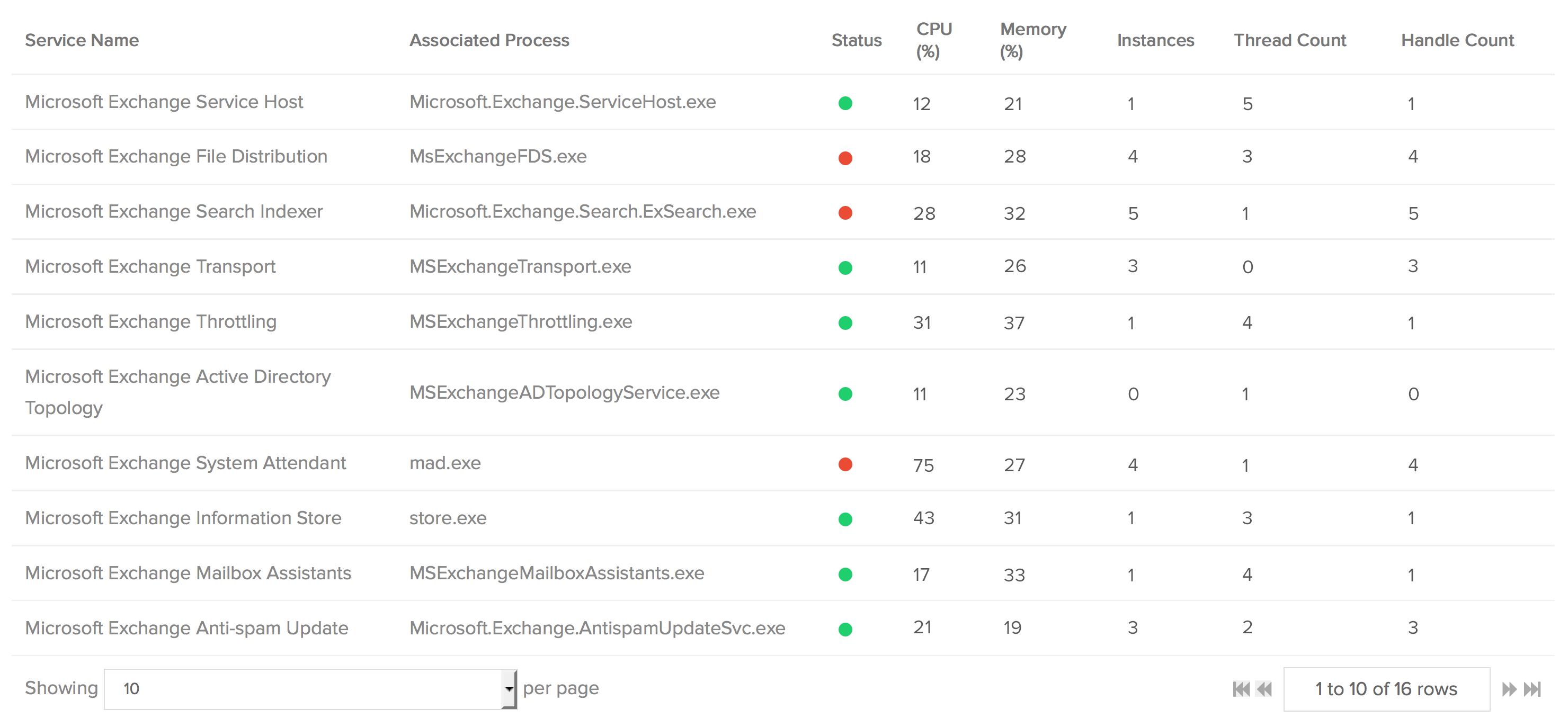Open Microsoft Exchange Search Indexer service
The image size is (1568, 718).
pyautogui.click(x=173, y=211)
